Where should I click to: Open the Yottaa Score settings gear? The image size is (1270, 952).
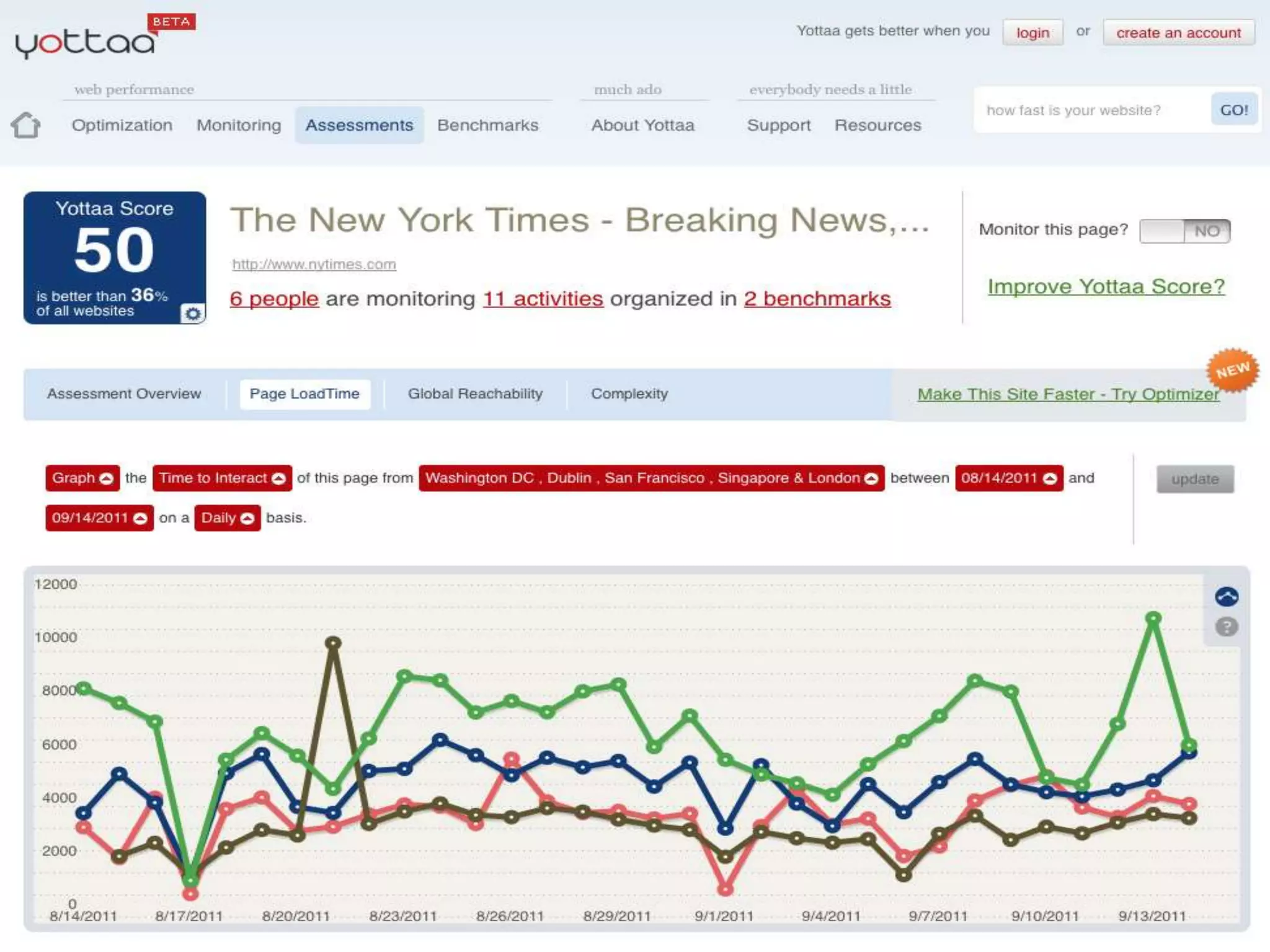click(x=193, y=314)
